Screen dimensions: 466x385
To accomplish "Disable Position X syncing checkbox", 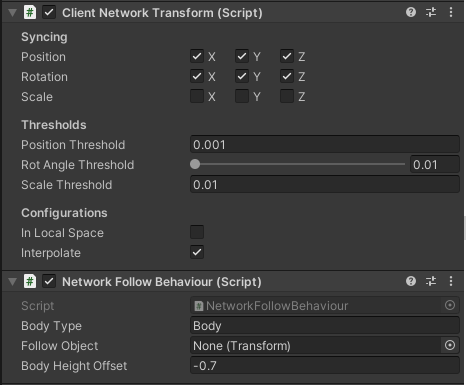I will pos(197,56).
